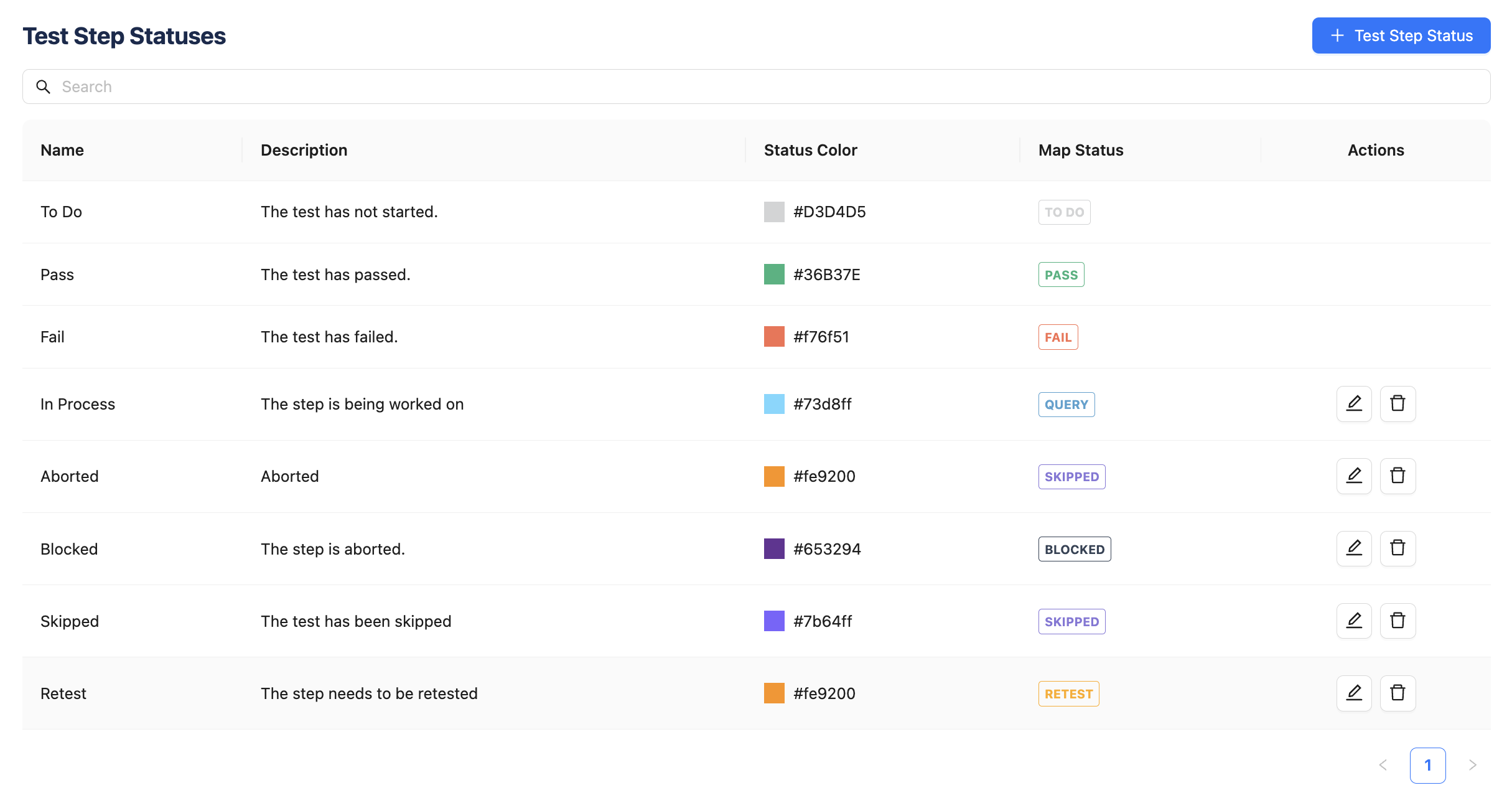Click 'The step is aborted.' description
The width and height of the screenshot is (1512, 798).
point(333,549)
